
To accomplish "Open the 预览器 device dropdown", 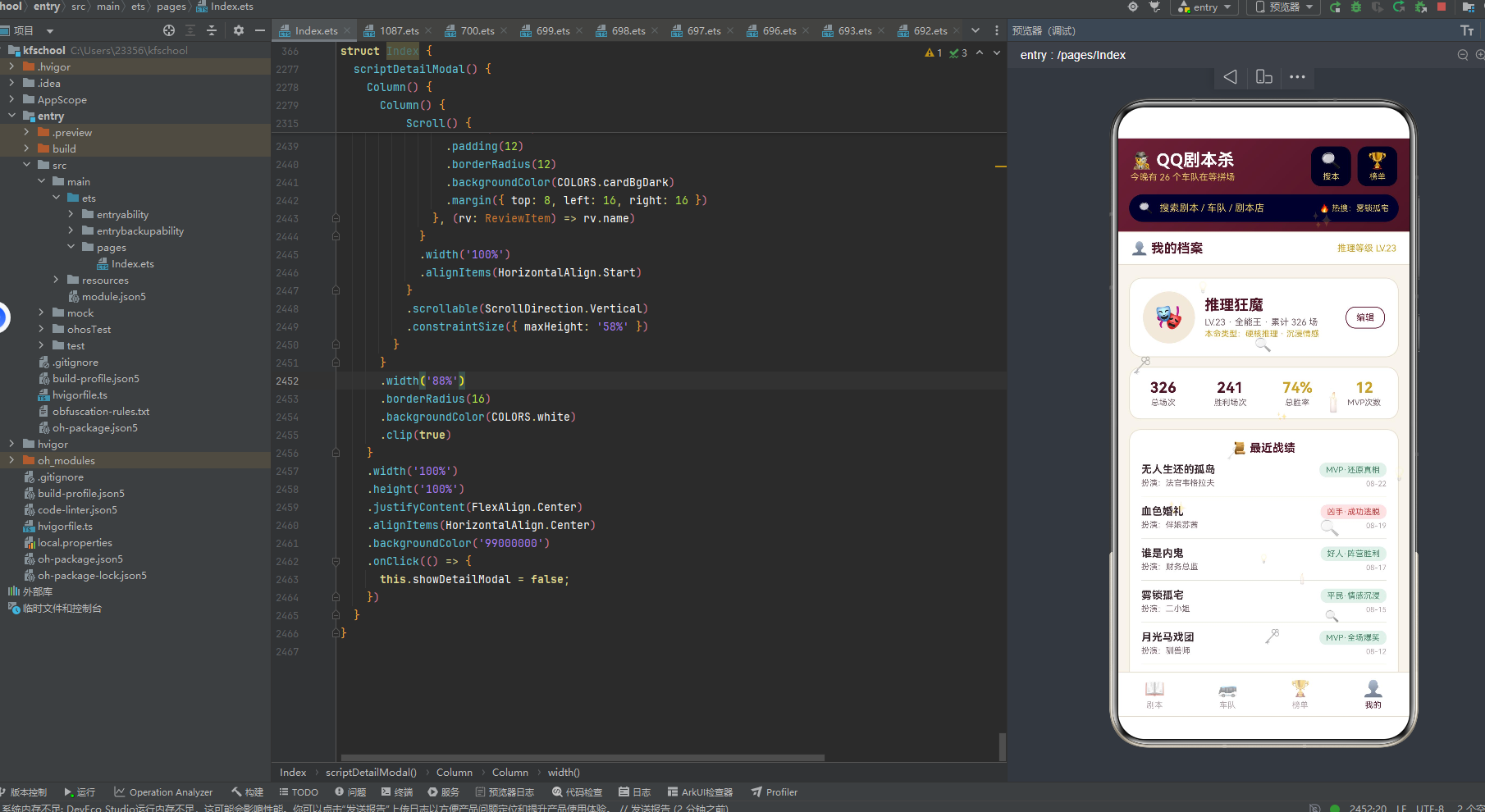I will [x=1285, y=7].
